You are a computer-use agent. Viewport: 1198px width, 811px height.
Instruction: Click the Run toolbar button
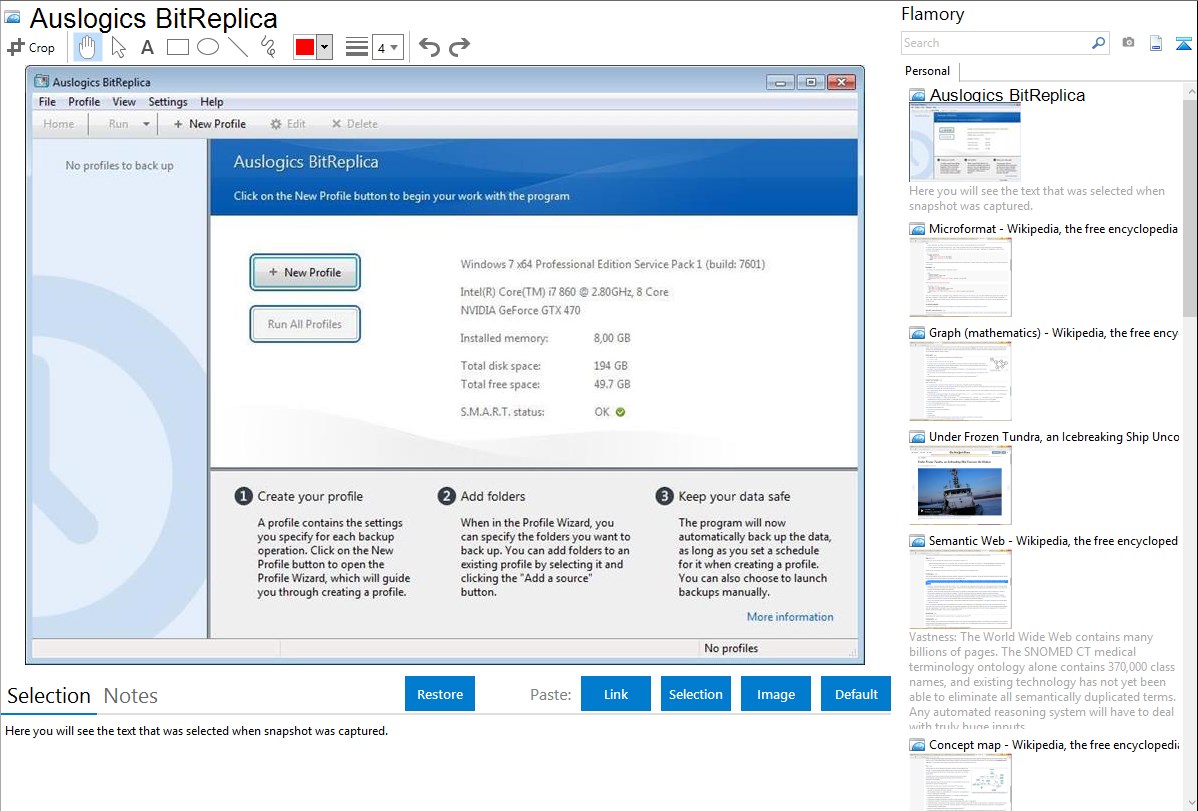118,124
